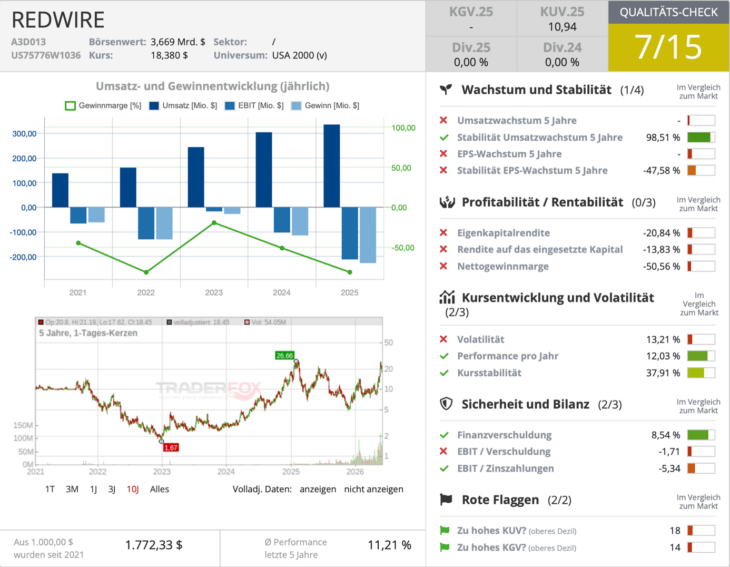This screenshot has height=567, width=730.
Task: Click the red X beside EBIT / Verschuldung
Action: [443, 451]
